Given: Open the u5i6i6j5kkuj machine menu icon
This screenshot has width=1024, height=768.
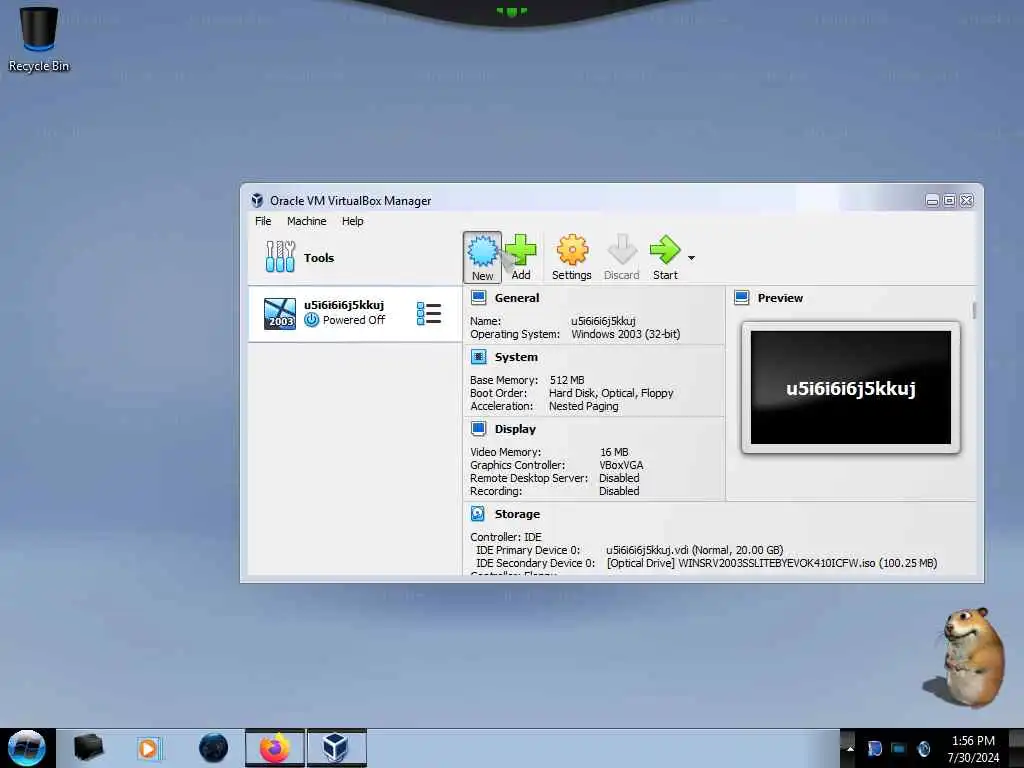Looking at the screenshot, I should pos(428,313).
